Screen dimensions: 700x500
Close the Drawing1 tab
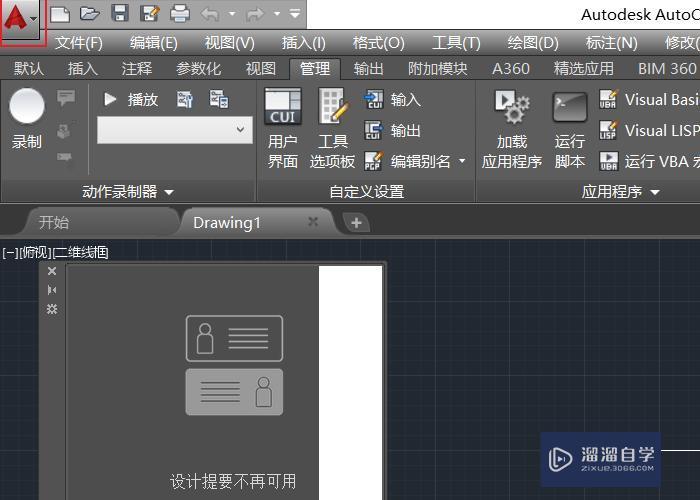coord(313,221)
